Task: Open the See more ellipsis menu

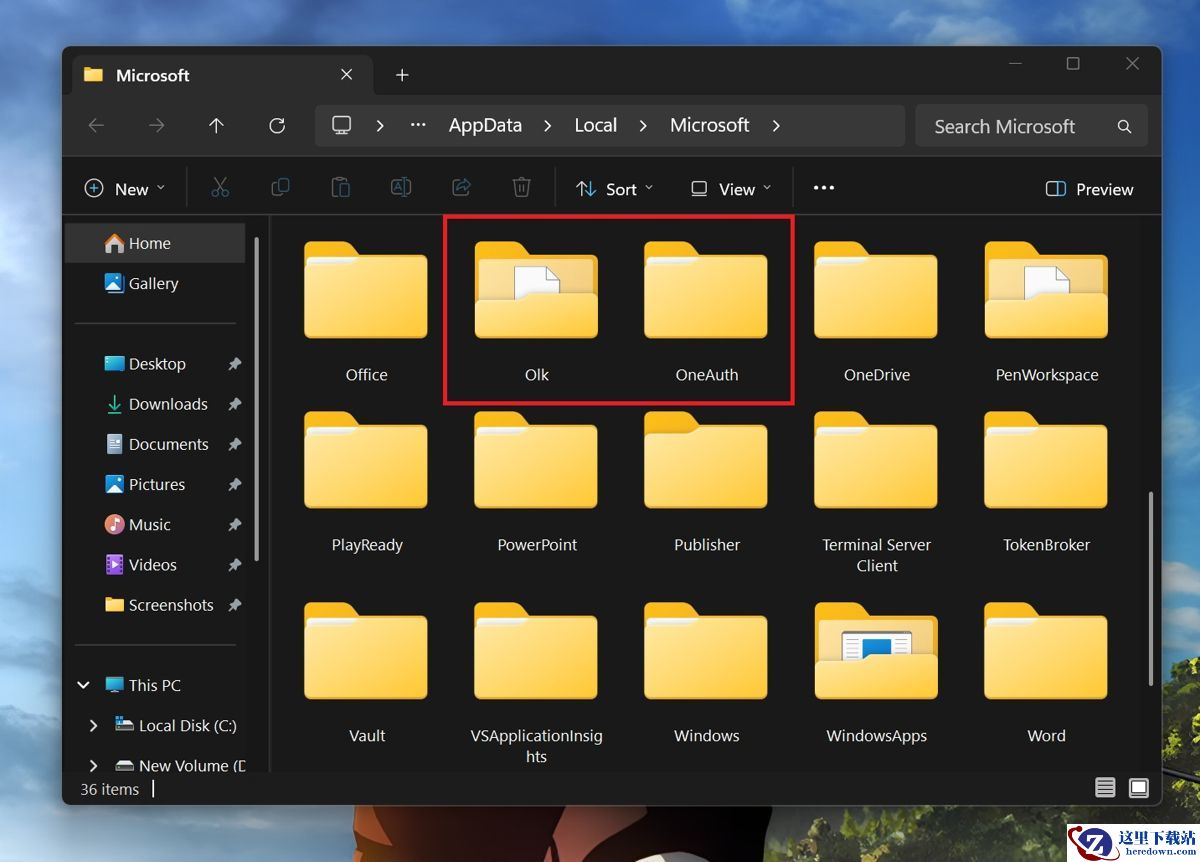Action: pyautogui.click(x=824, y=188)
